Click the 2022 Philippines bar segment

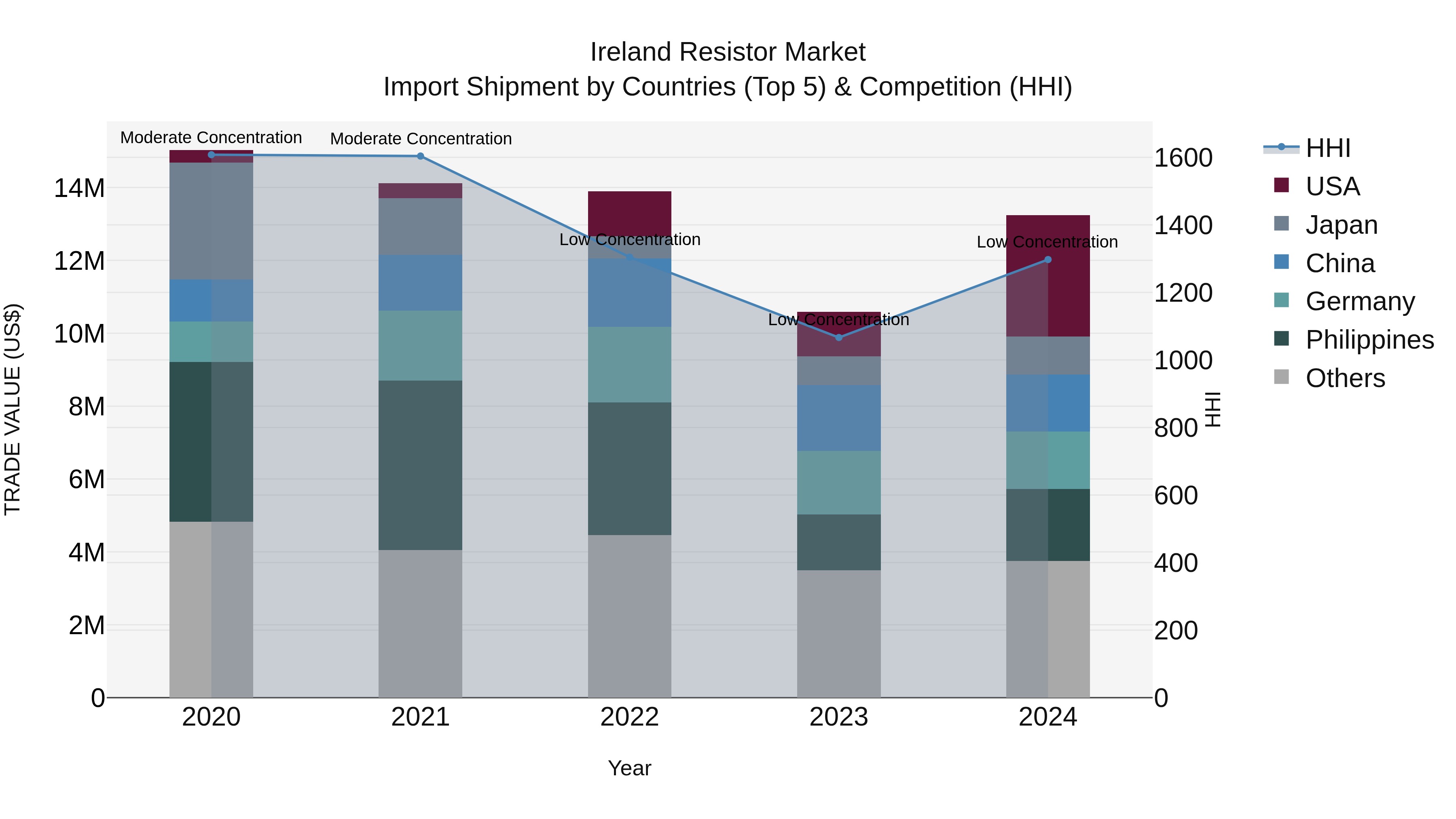(630, 469)
